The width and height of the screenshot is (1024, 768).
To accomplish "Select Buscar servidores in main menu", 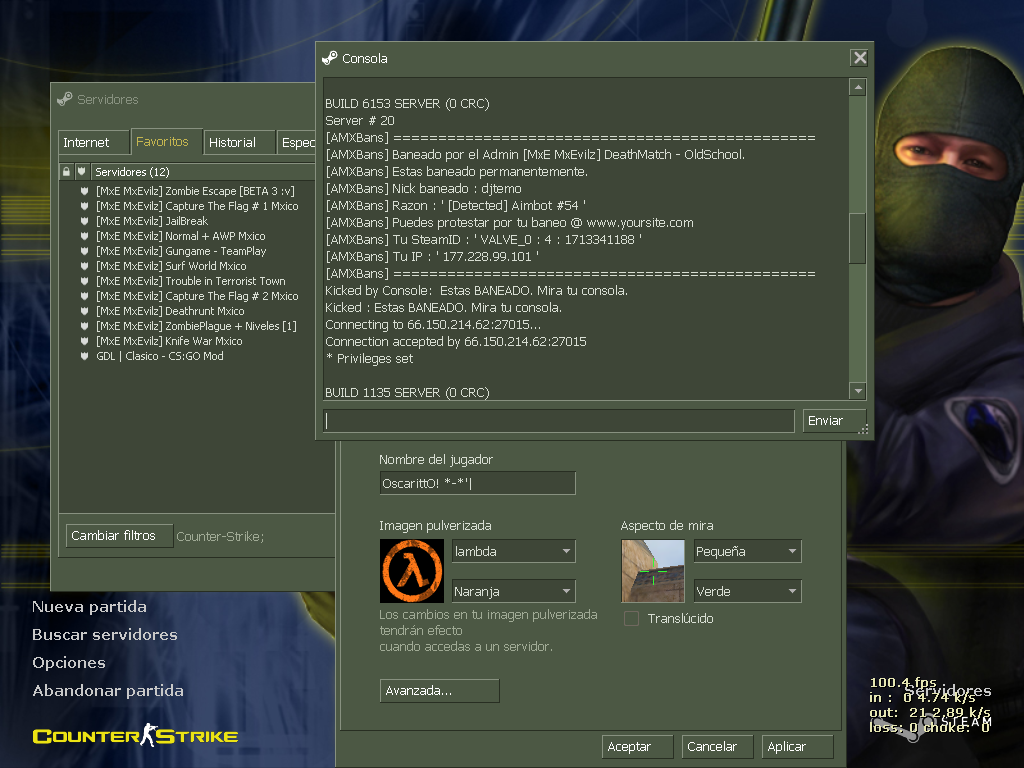I will coord(105,635).
